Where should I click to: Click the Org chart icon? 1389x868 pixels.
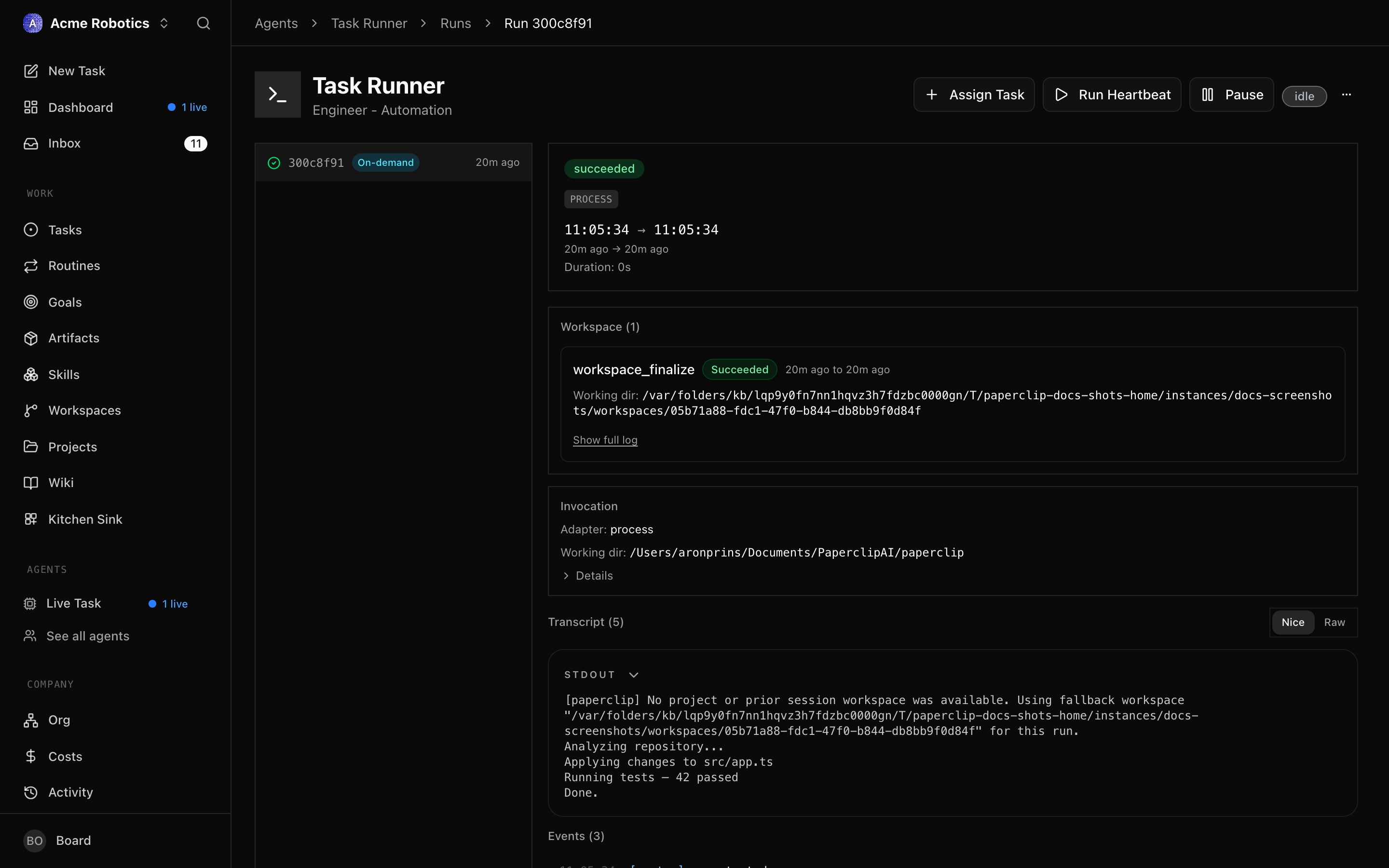[x=31, y=720]
